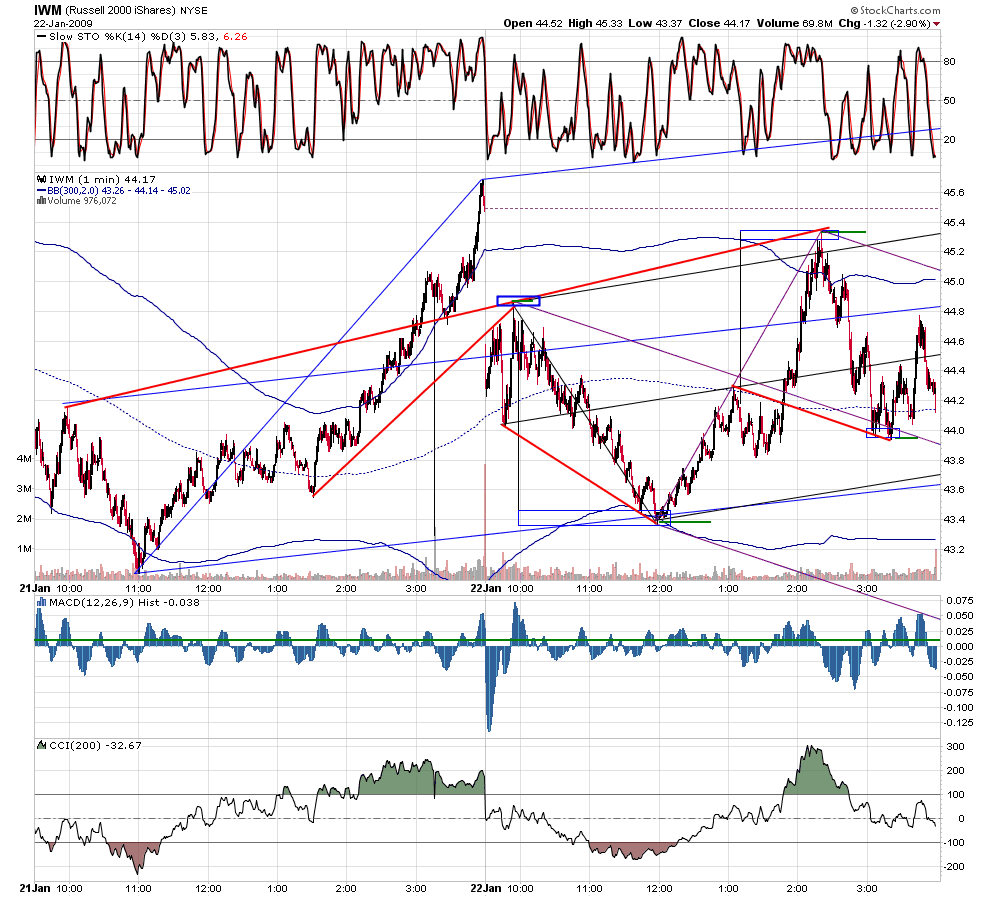Click the -100 label on the CCI axis
The height and width of the screenshot is (897, 990).
coord(954,842)
